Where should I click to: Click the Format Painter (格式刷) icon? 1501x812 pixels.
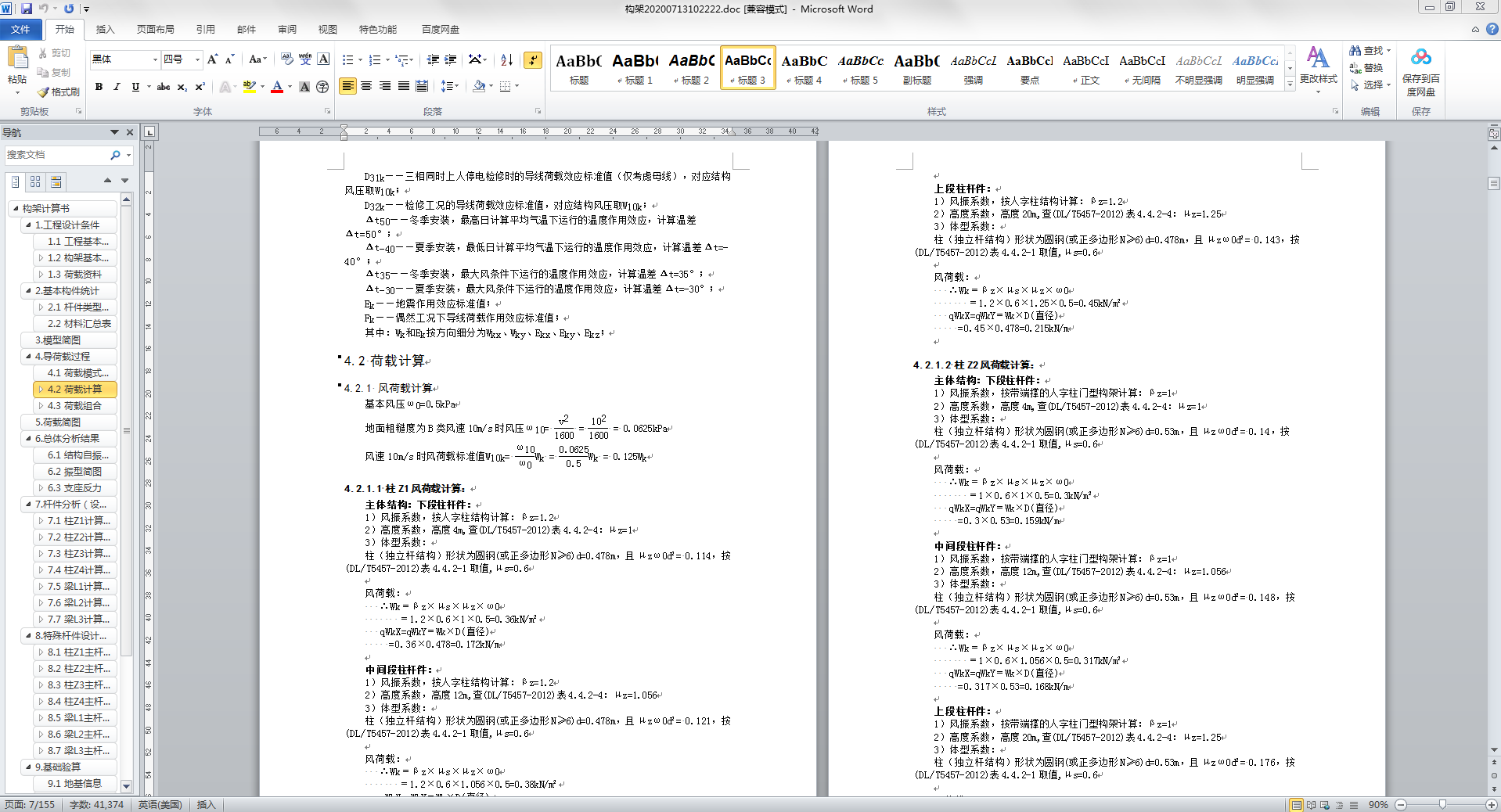tap(59, 92)
